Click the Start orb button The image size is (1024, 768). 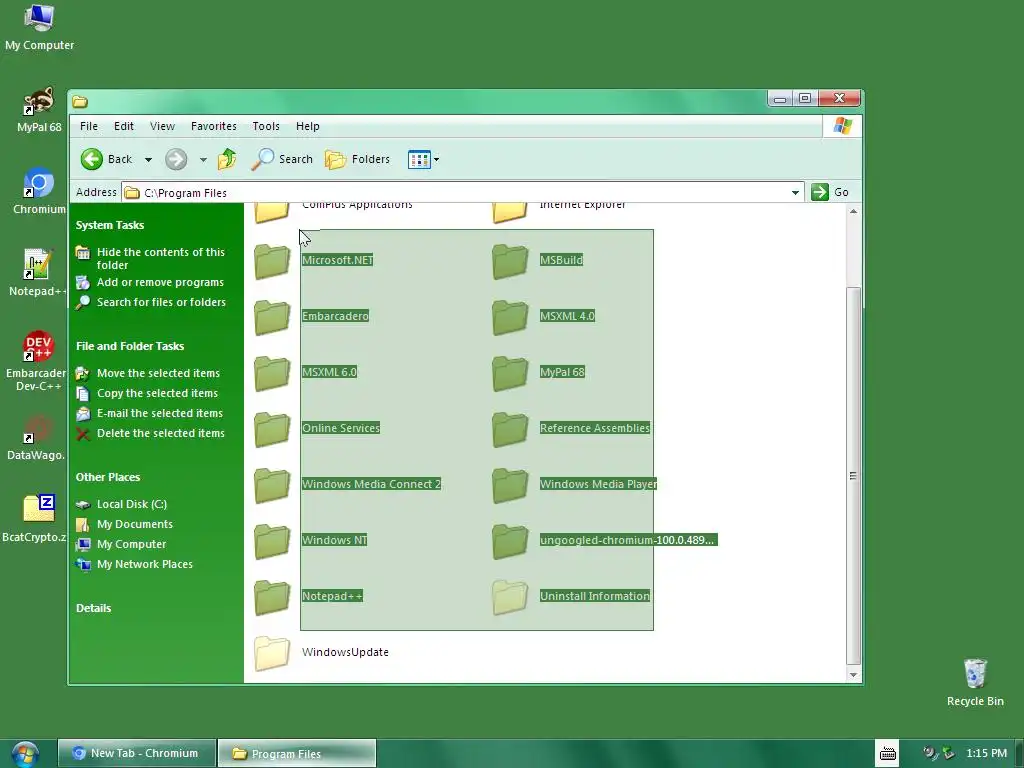[x=25, y=754]
